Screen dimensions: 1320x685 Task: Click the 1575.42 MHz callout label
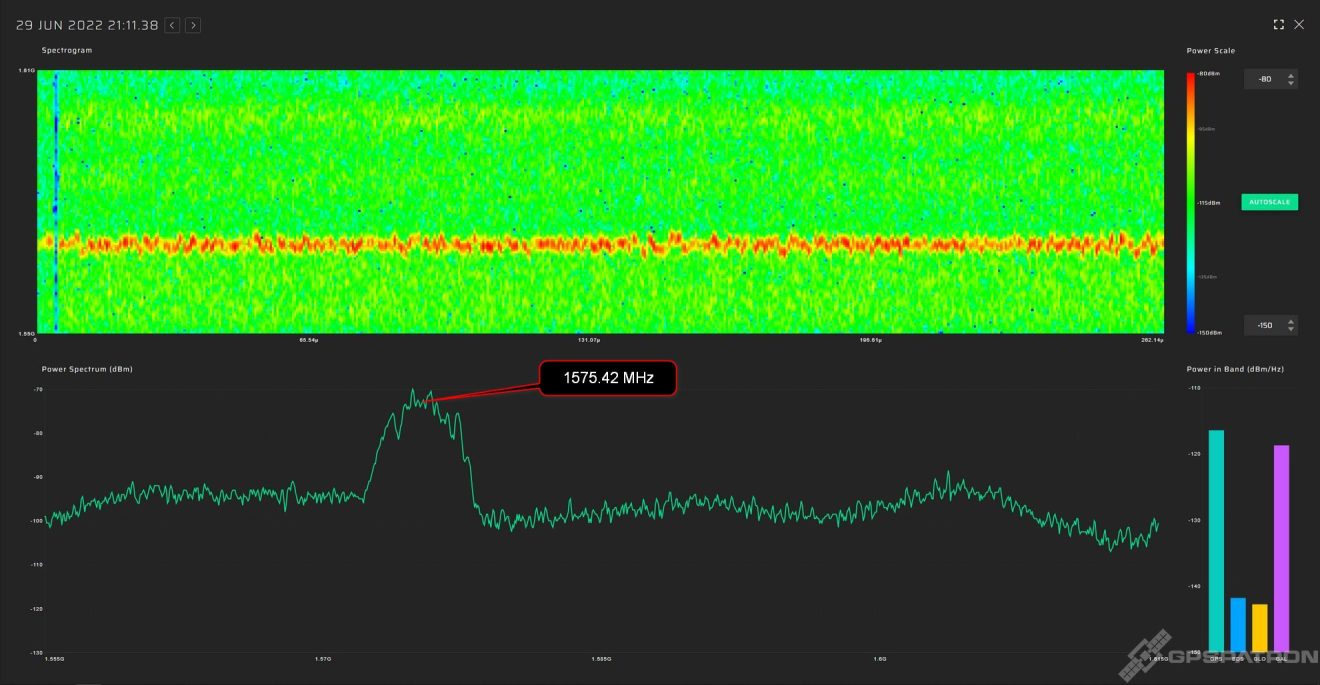tap(607, 378)
